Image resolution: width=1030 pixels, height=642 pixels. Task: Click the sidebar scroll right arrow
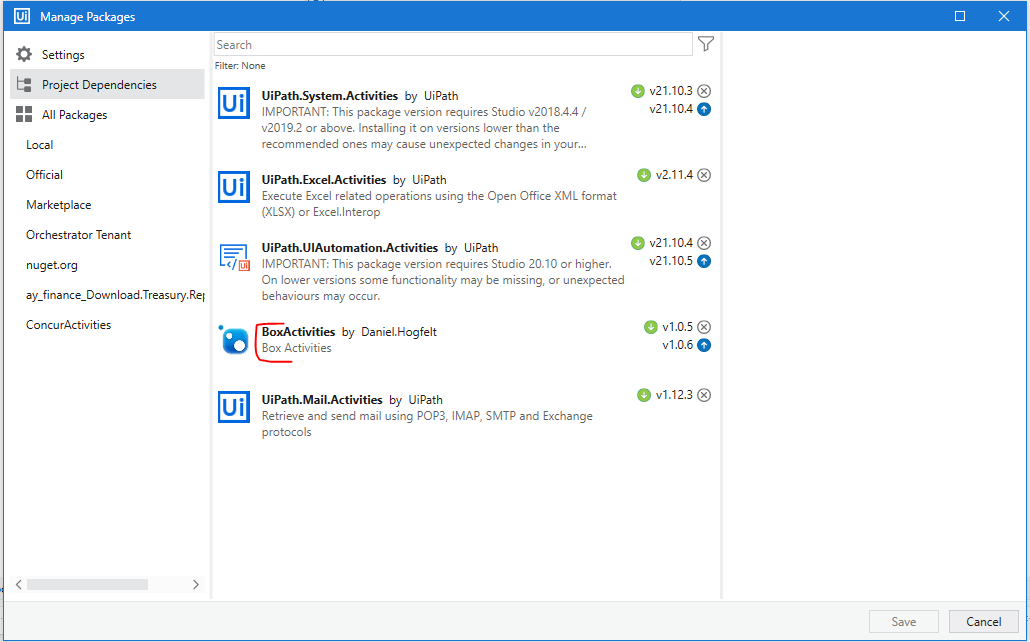tap(196, 584)
